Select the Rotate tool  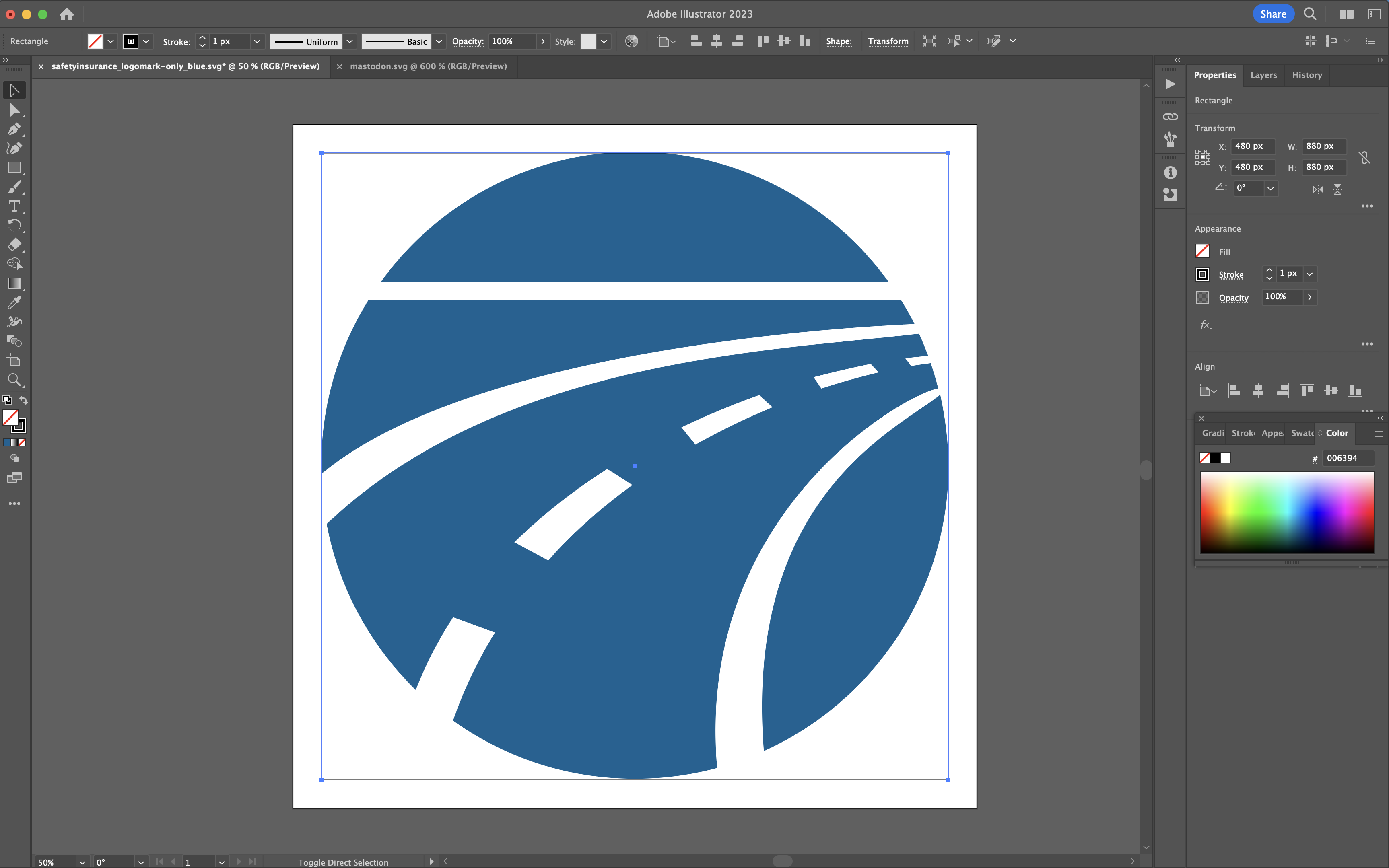[x=14, y=225]
